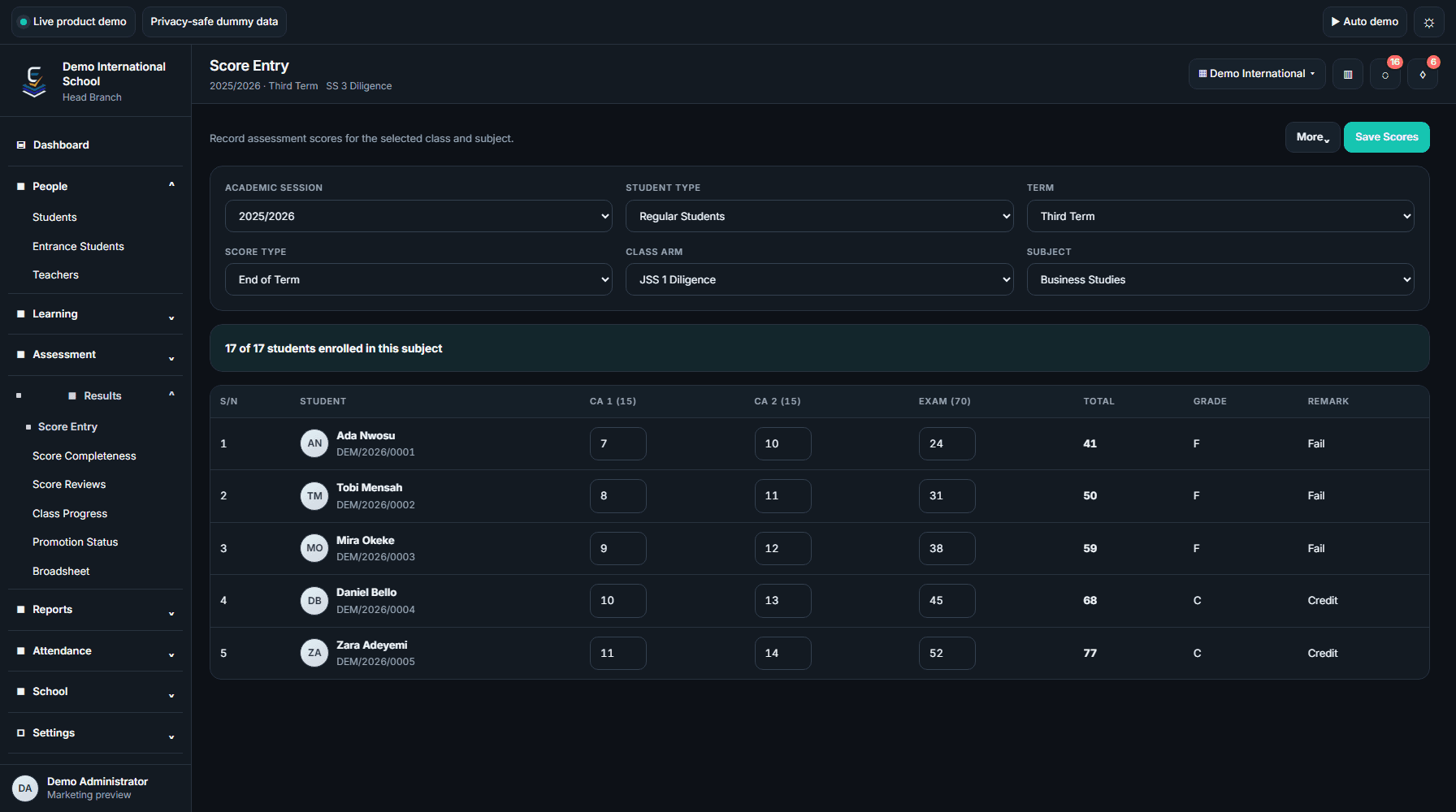Viewport: 1456px width, 812px height.
Task: Go to Students in the sidebar
Action: pyautogui.click(x=54, y=218)
